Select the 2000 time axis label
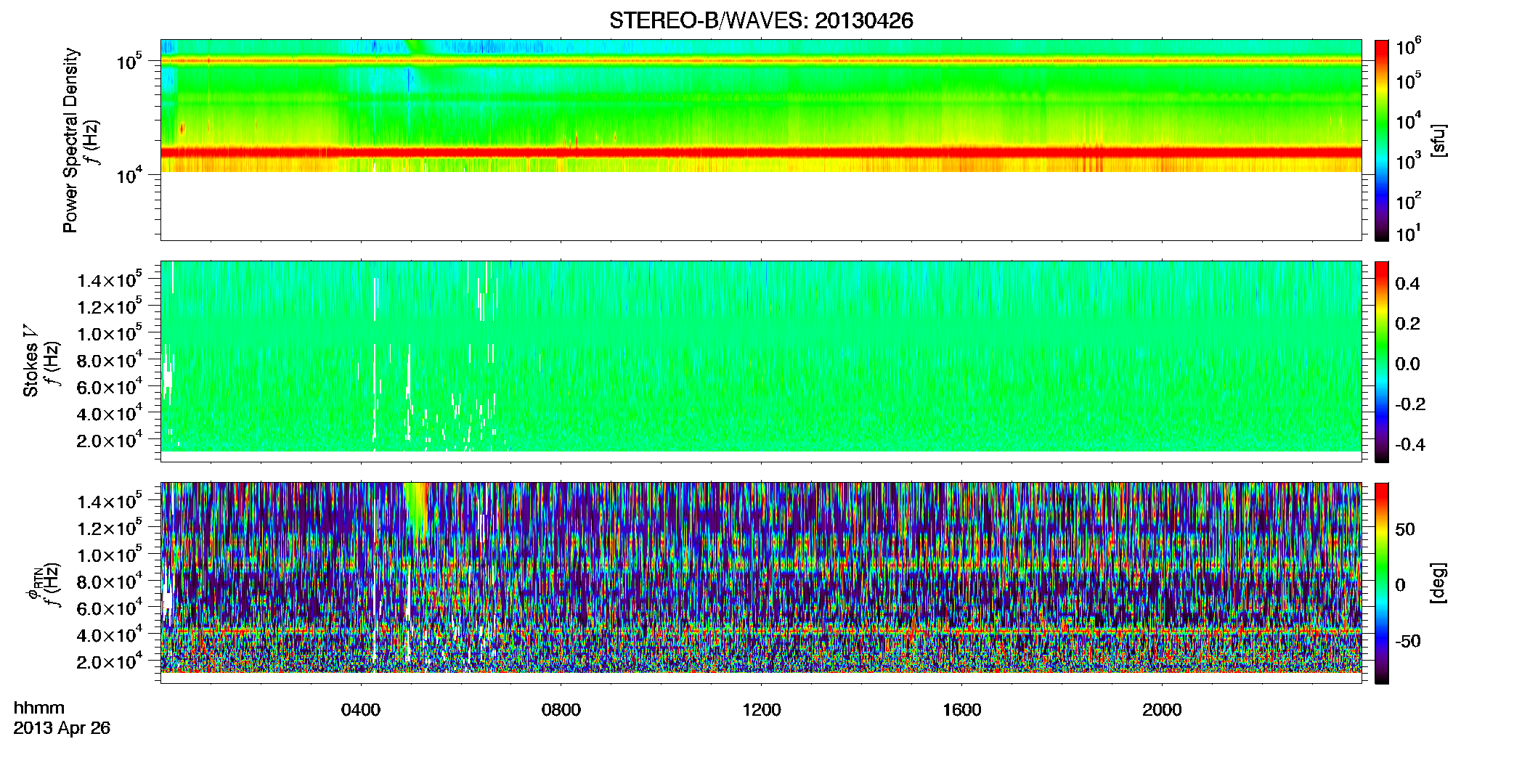The width and height of the screenshot is (1522, 784). tap(1162, 709)
